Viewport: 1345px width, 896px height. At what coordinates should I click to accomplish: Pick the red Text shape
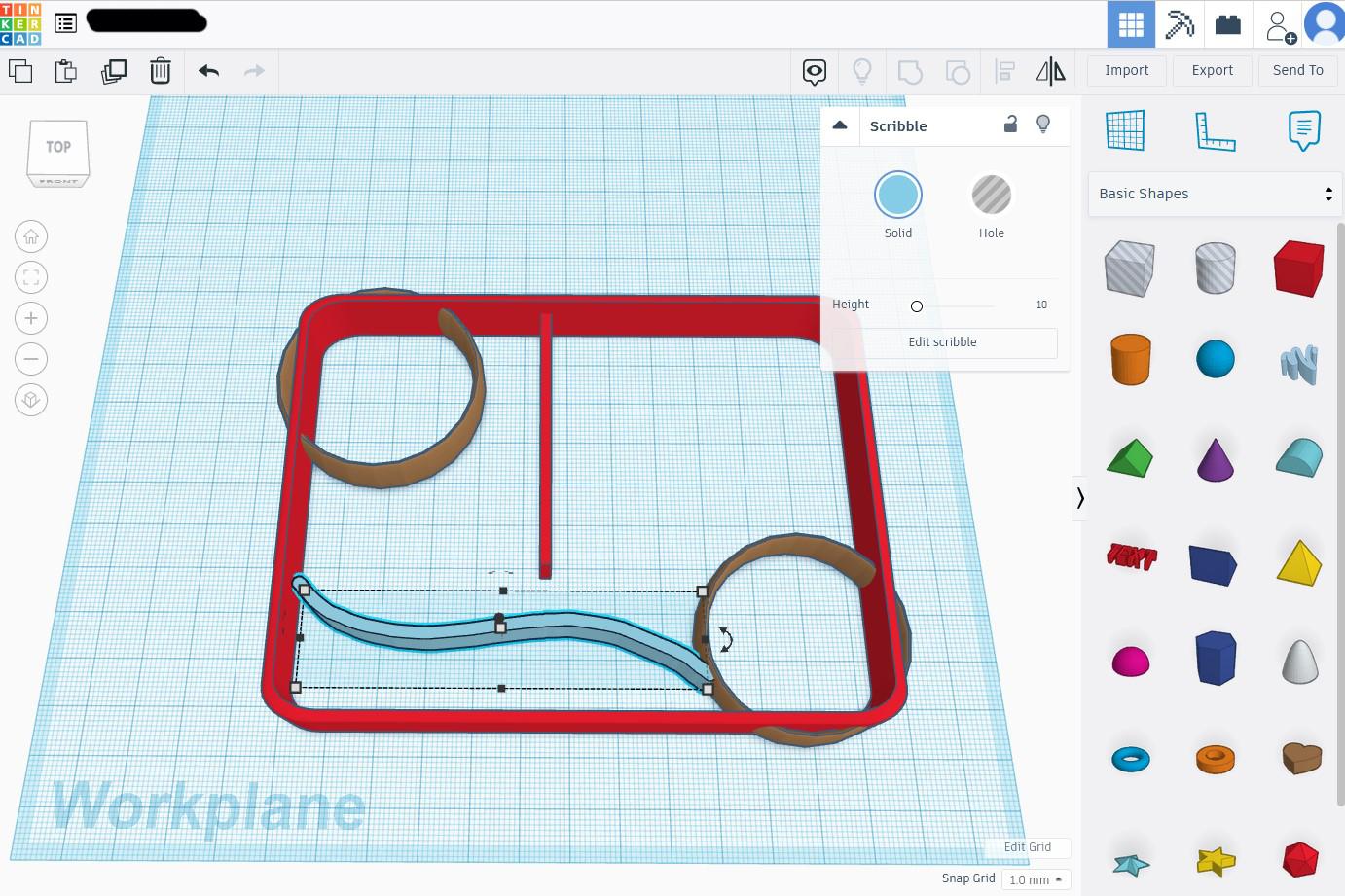tap(1131, 556)
